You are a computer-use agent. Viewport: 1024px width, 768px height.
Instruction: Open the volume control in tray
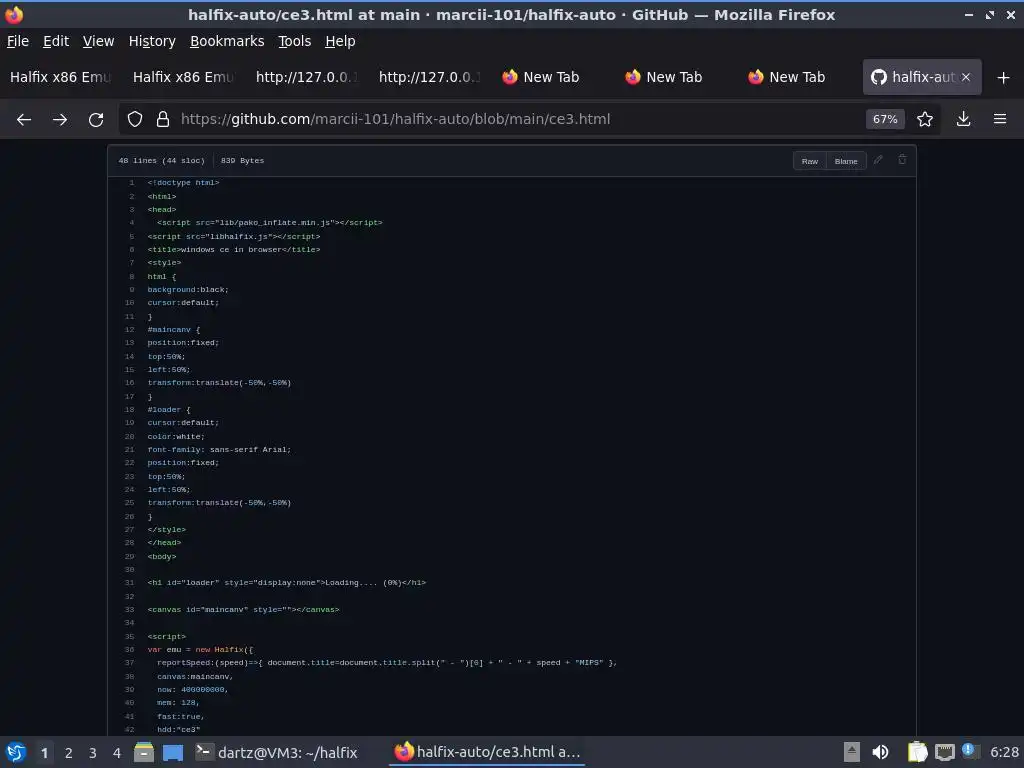(x=880, y=752)
